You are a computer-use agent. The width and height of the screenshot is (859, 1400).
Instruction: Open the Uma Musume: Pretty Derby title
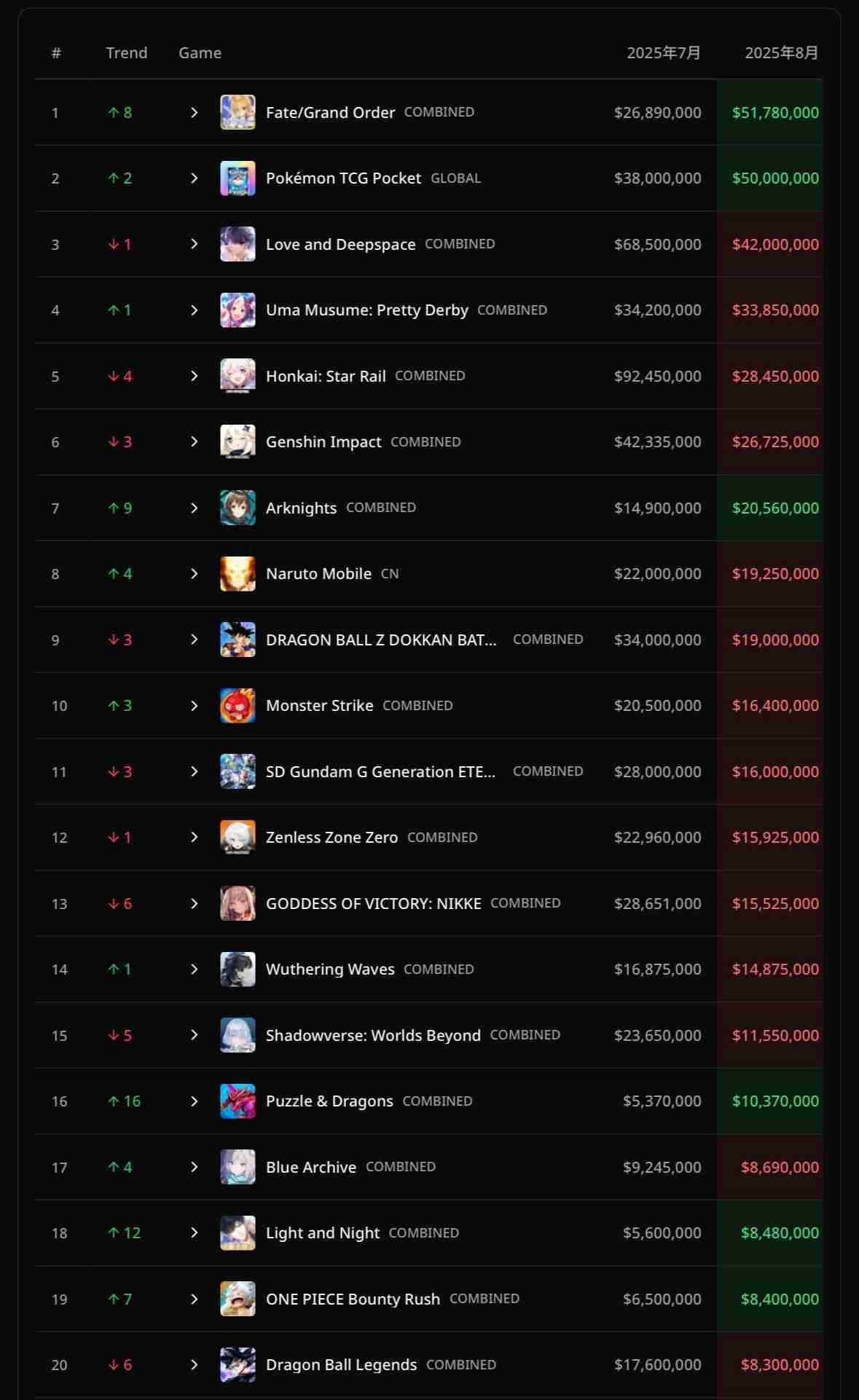367,310
